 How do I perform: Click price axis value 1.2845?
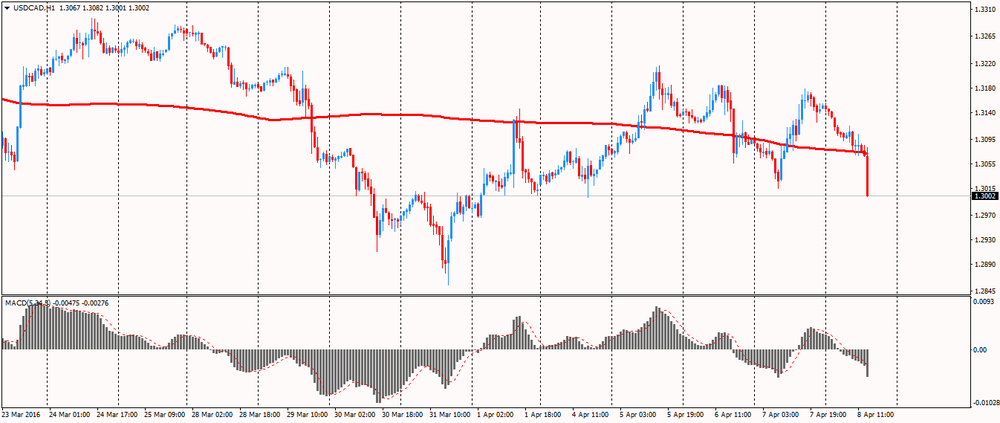coord(985,290)
